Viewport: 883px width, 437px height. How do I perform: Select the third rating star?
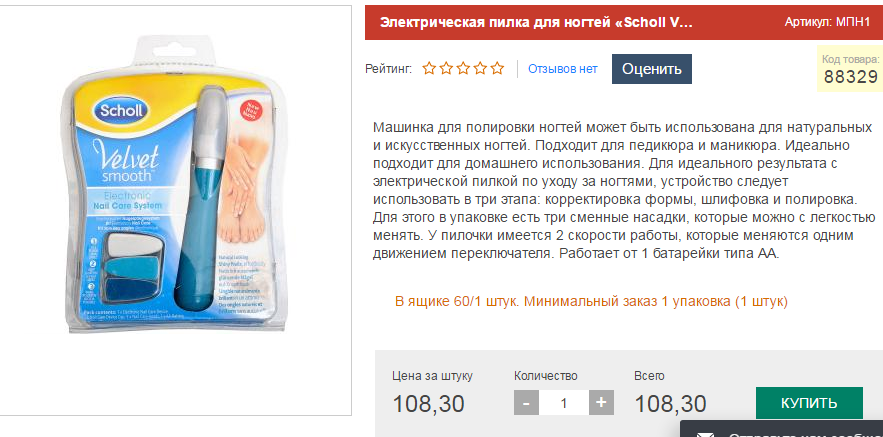[463, 69]
